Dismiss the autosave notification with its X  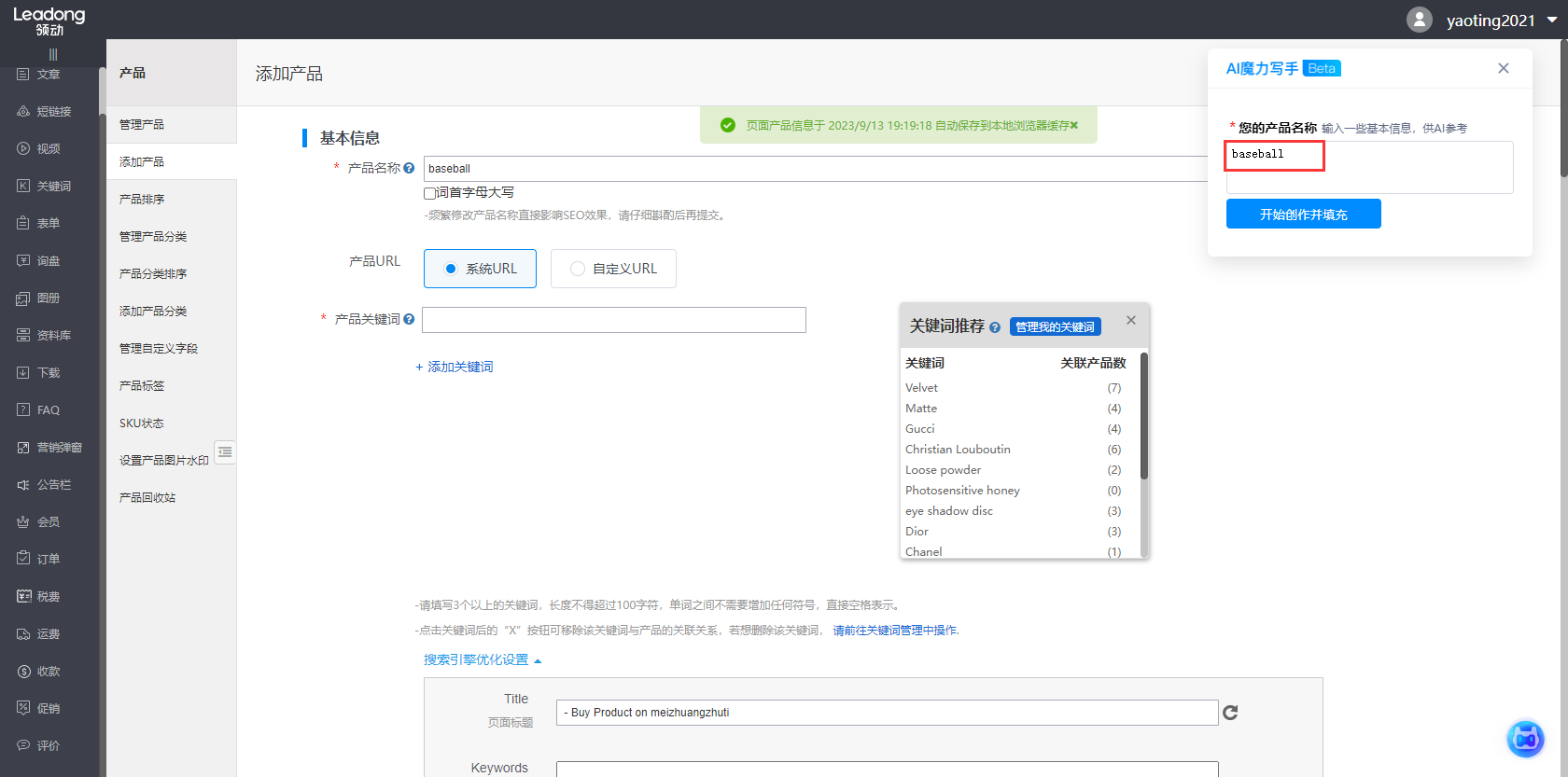tap(1074, 125)
